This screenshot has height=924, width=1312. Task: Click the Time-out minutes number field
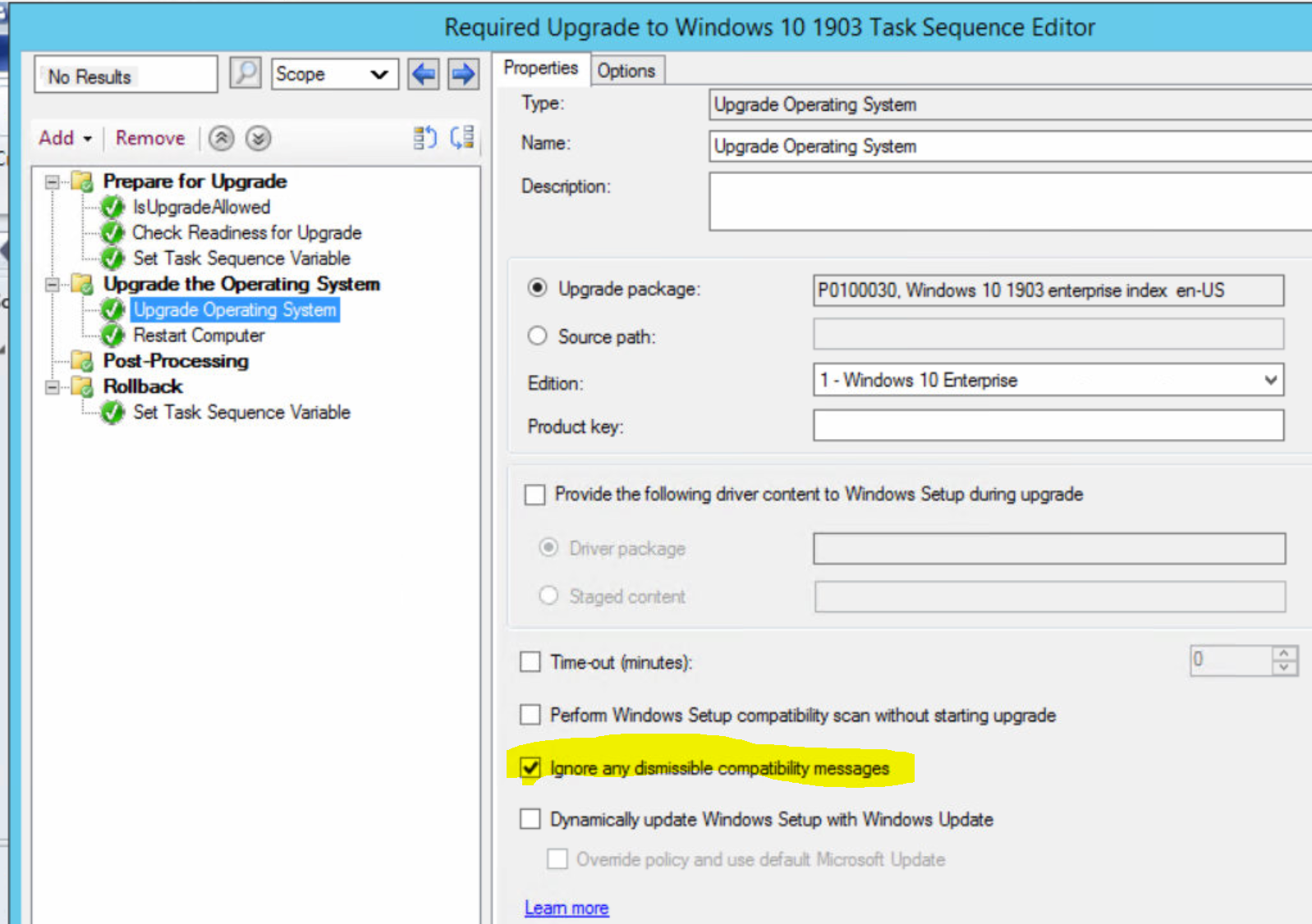(1232, 661)
